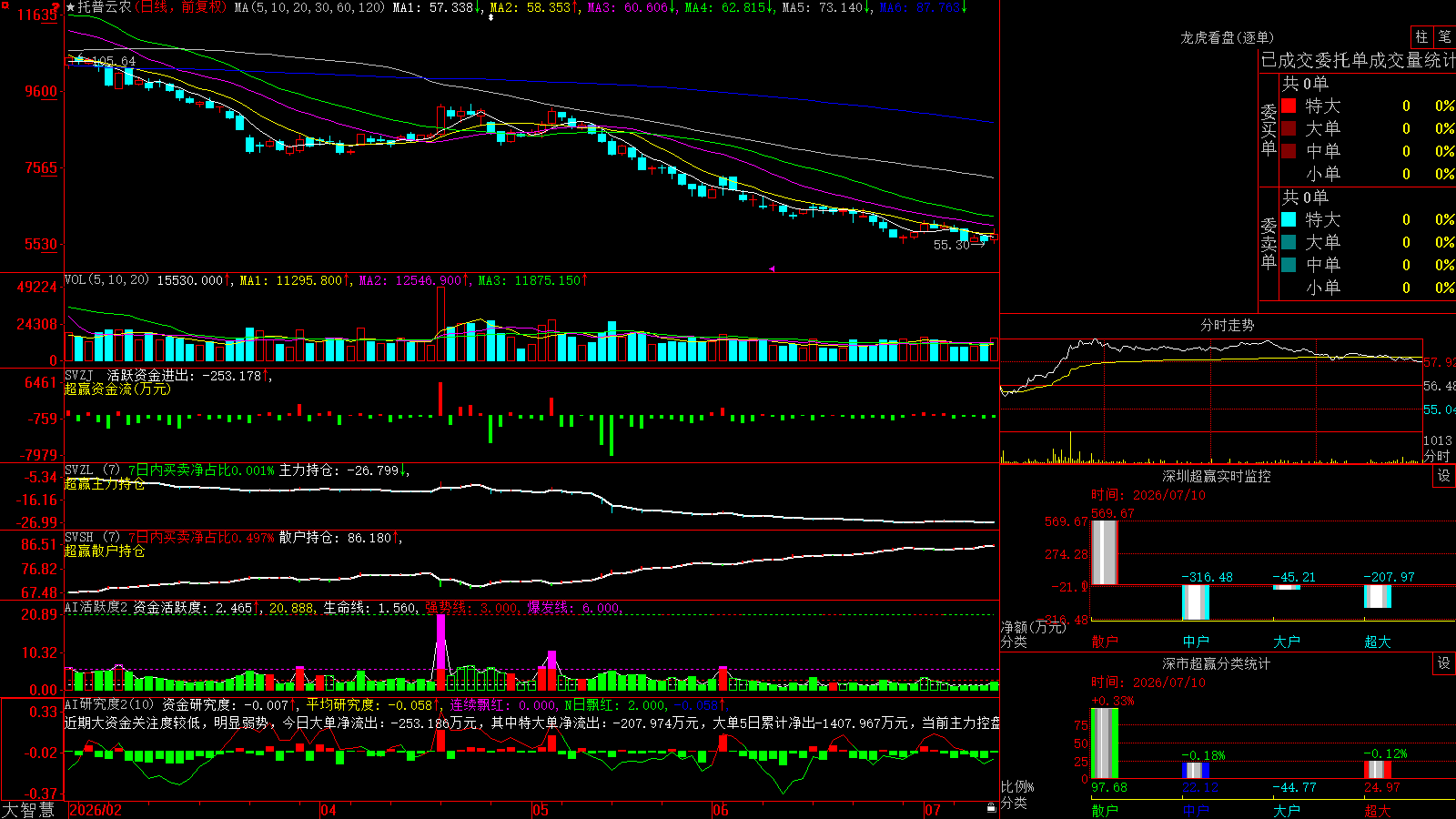Image resolution: width=1456 pixels, height=819 pixels.
Task: Click the 主力持仓: -26.799 value
Action: (339, 470)
